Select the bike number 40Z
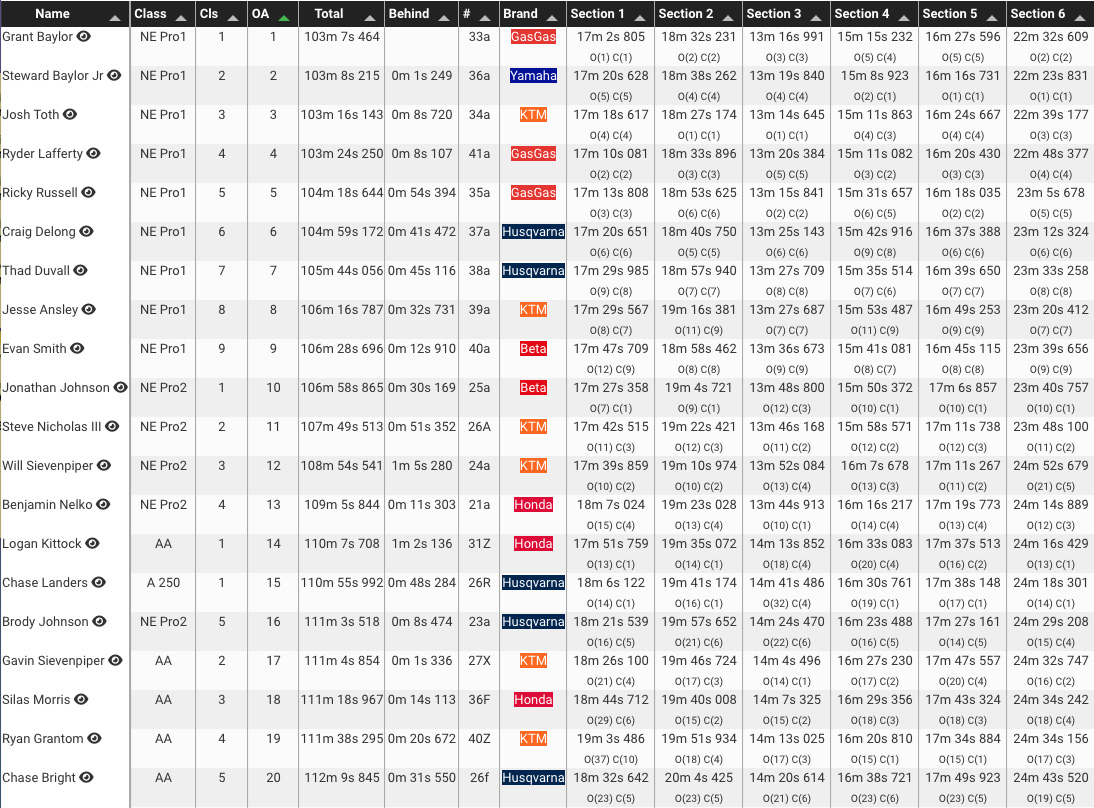 click(479, 738)
